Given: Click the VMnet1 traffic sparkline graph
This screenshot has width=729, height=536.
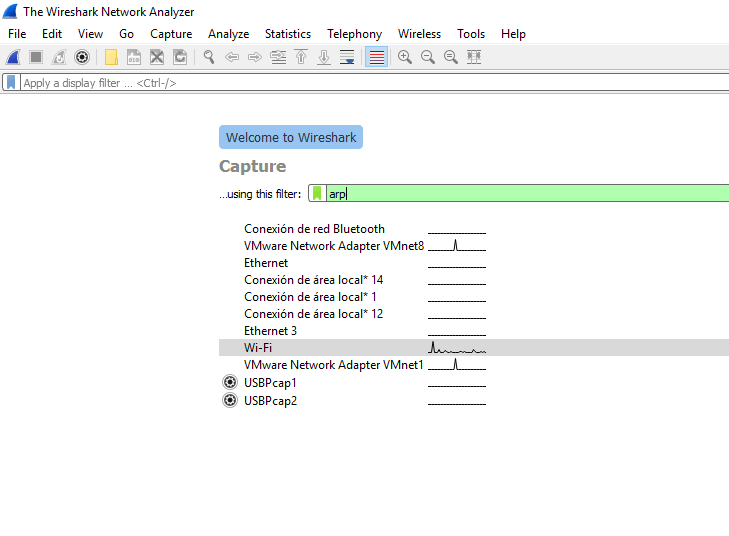Looking at the screenshot, I should (x=457, y=364).
